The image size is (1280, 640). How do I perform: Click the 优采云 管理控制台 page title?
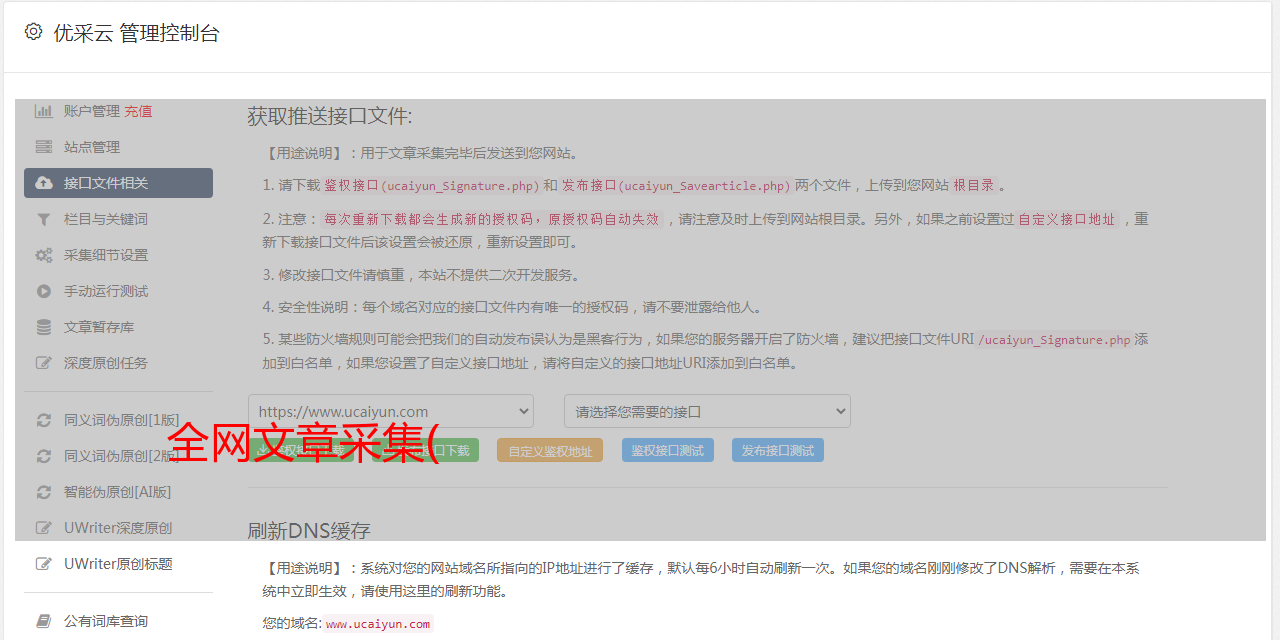136,33
